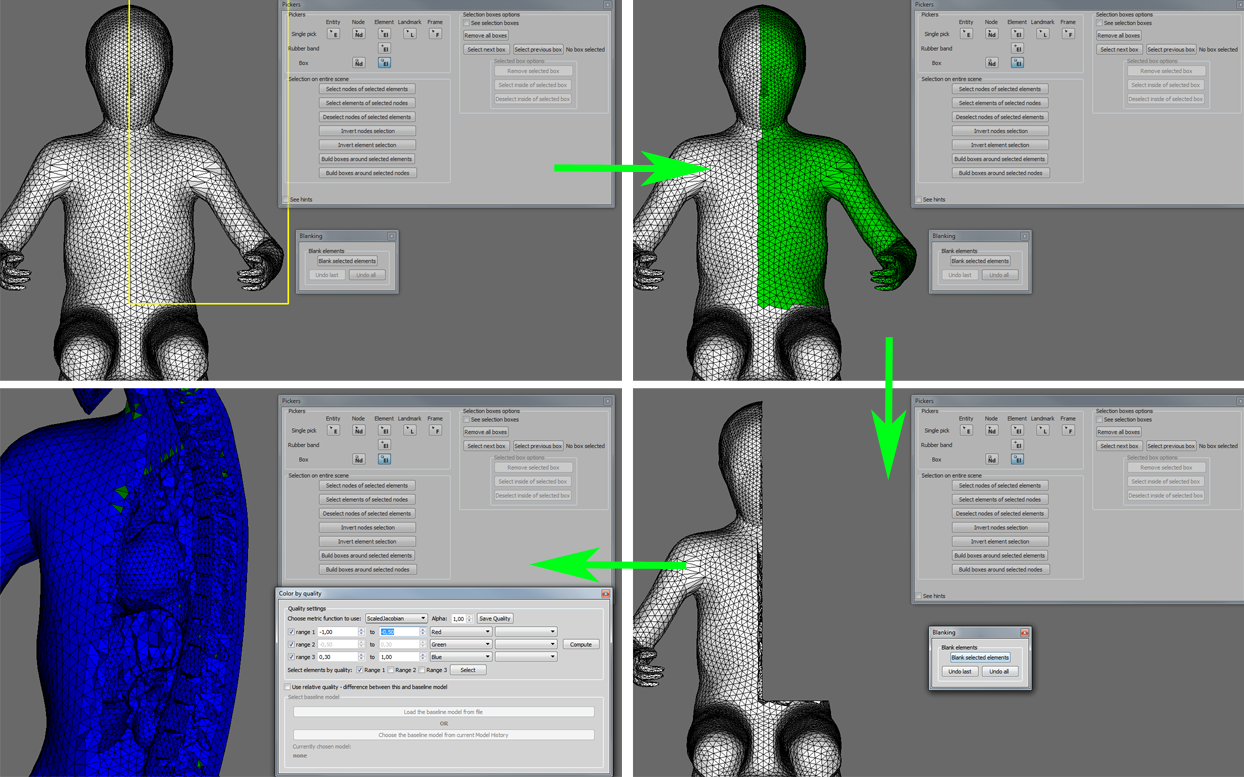Screen dimensions: 1244x777
Task: Activate Box node picker in the green-torso screenshot
Action: pos(992,63)
